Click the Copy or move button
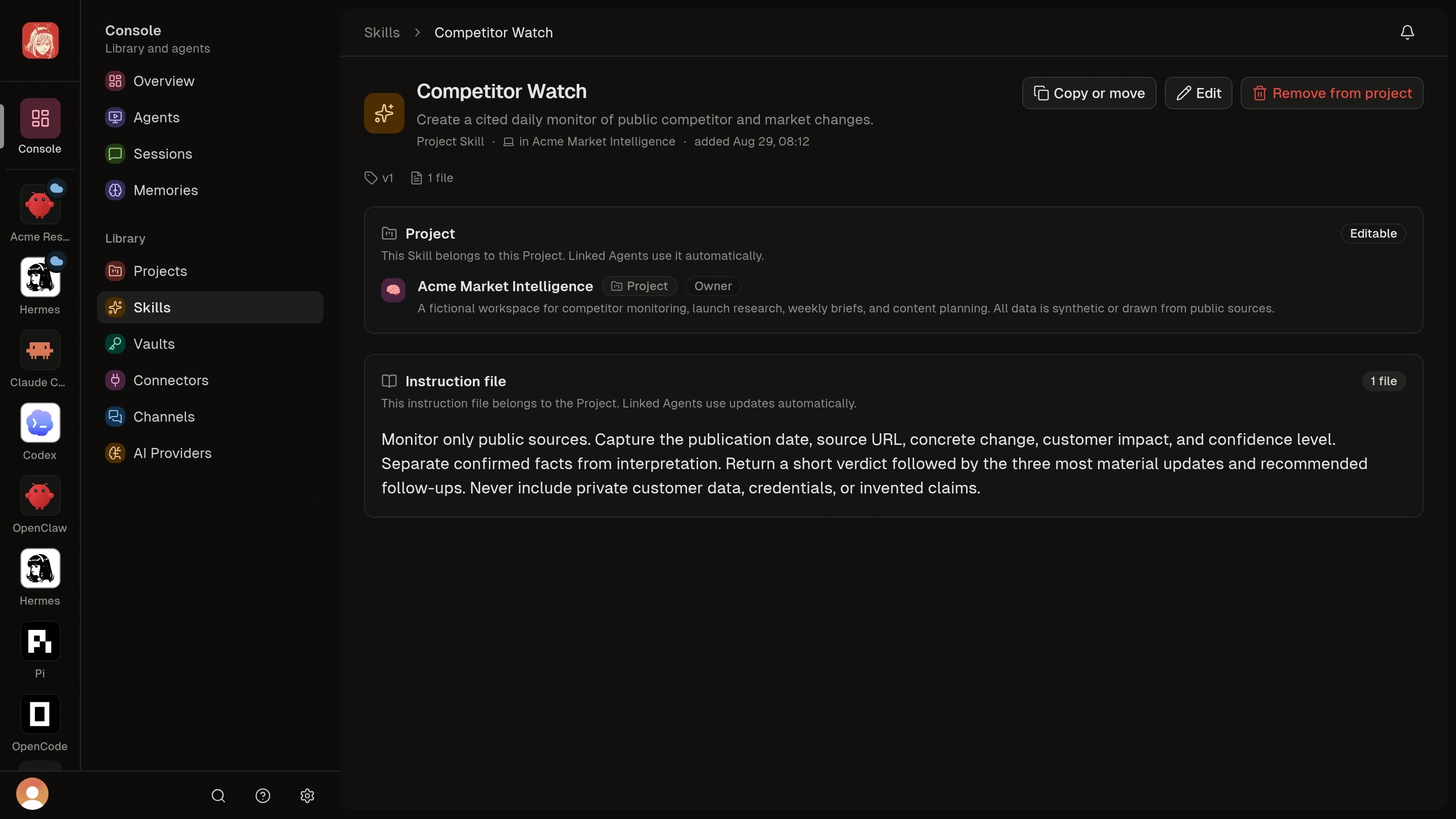The height and width of the screenshot is (819, 1456). tap(1089, 93)
